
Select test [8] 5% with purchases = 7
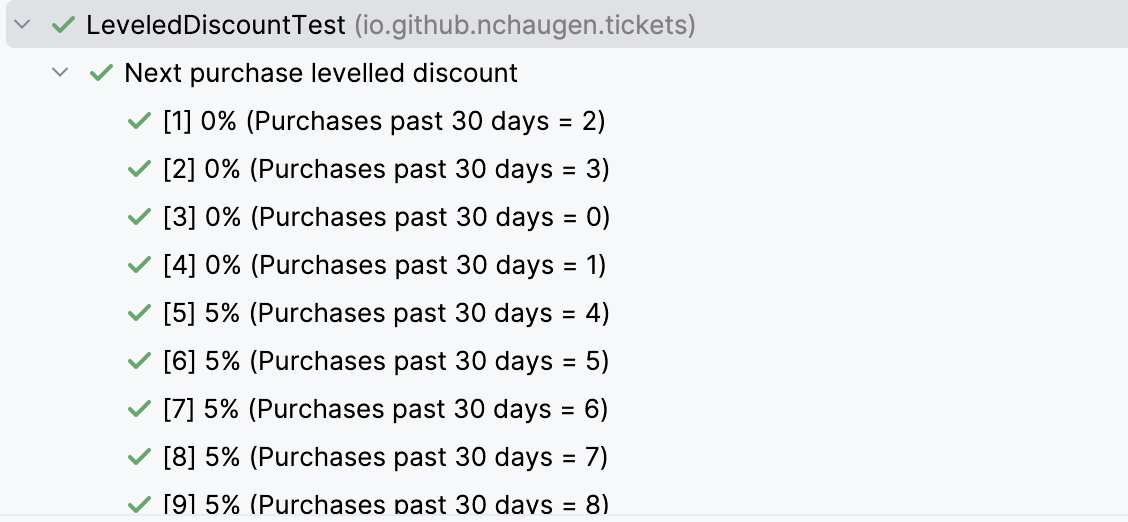tap(386, 457)
